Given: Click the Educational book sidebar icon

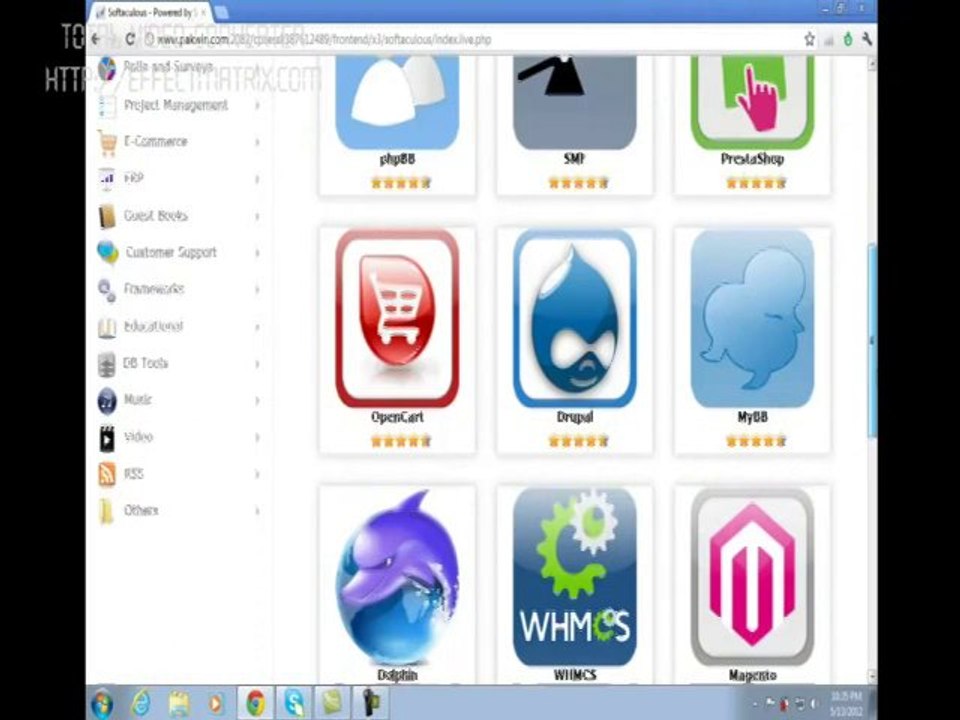Looking at the screenshot, I should coord(107,328).
